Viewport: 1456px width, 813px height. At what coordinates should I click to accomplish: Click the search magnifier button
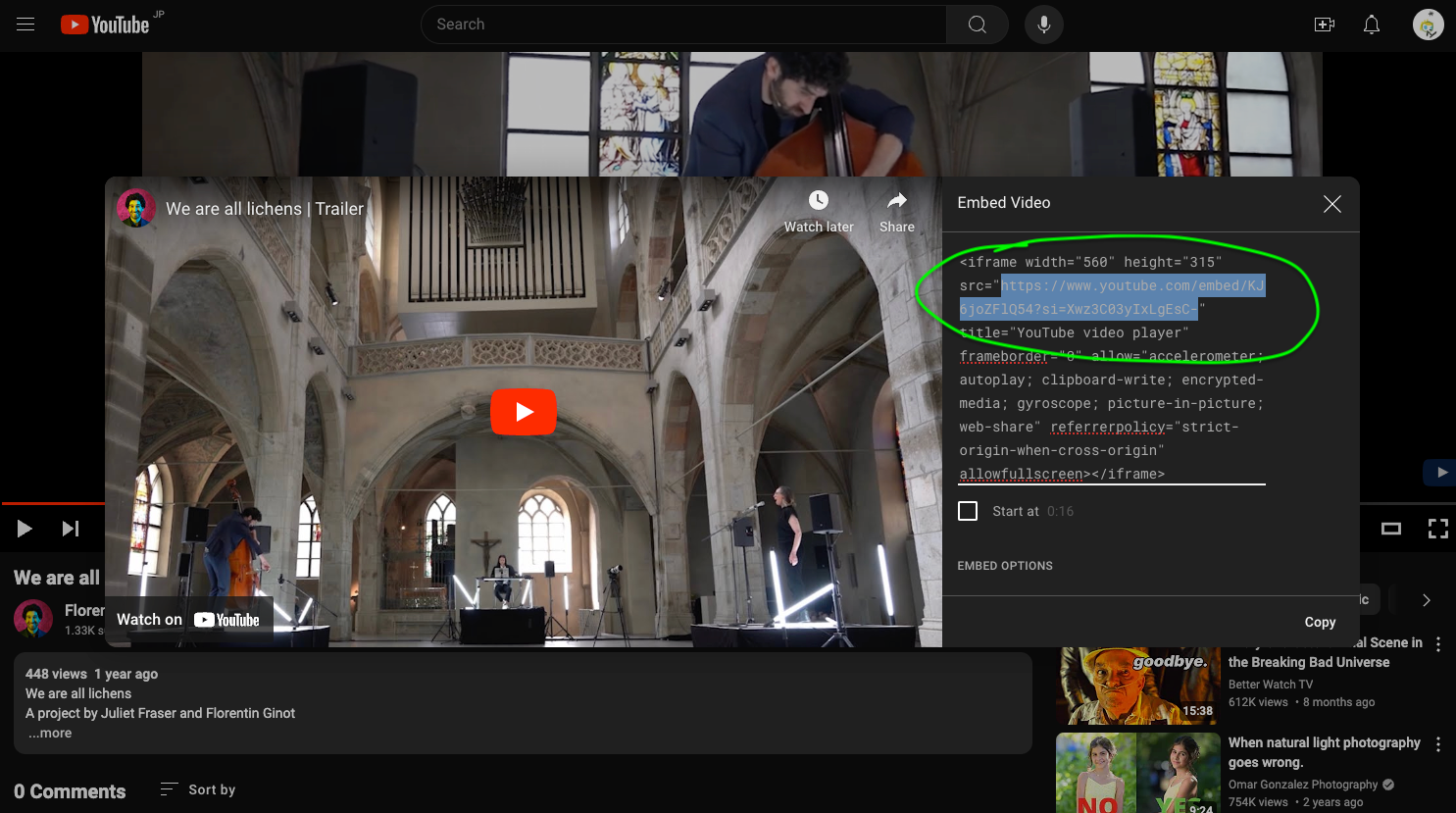[x=977, y=25]
